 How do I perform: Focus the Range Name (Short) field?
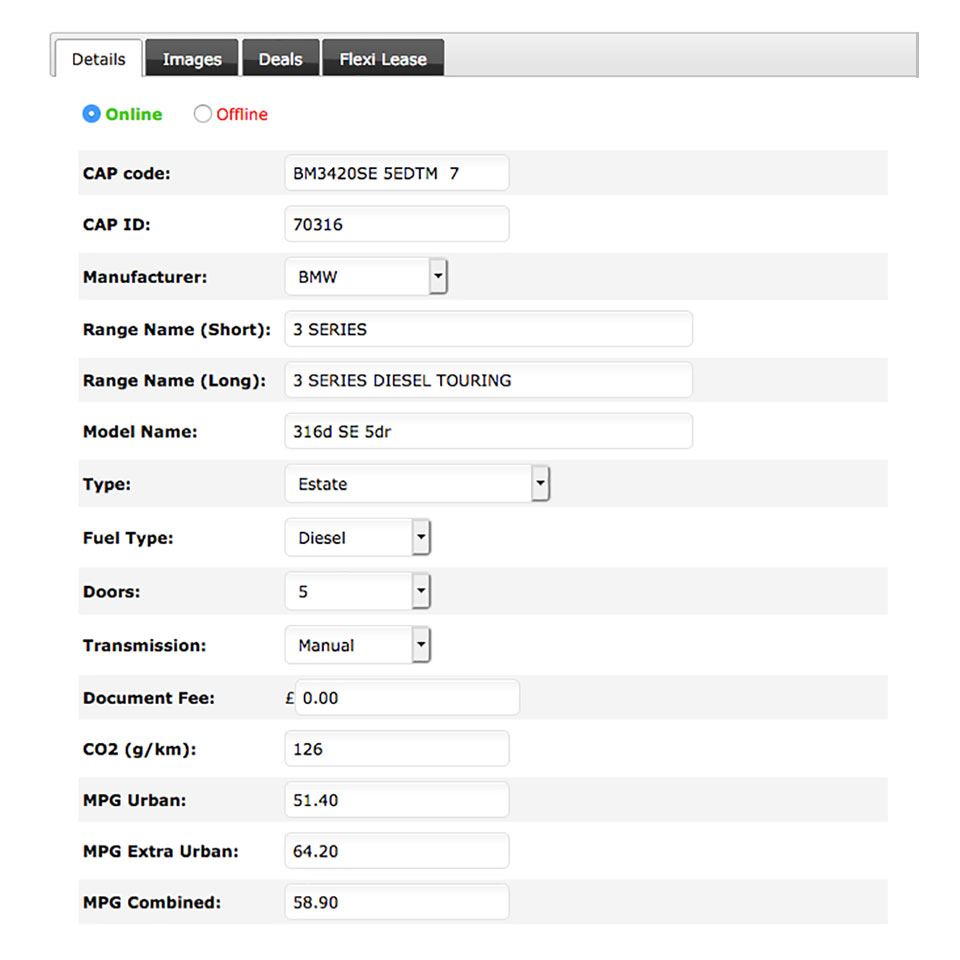tap(488, 329)
